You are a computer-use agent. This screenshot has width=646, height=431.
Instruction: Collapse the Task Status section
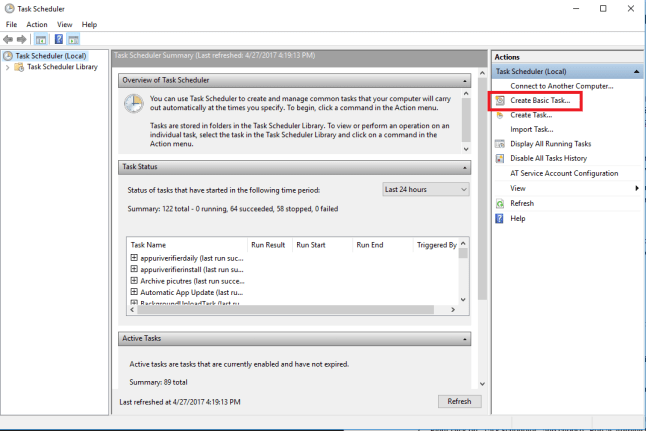click(465, 168)
